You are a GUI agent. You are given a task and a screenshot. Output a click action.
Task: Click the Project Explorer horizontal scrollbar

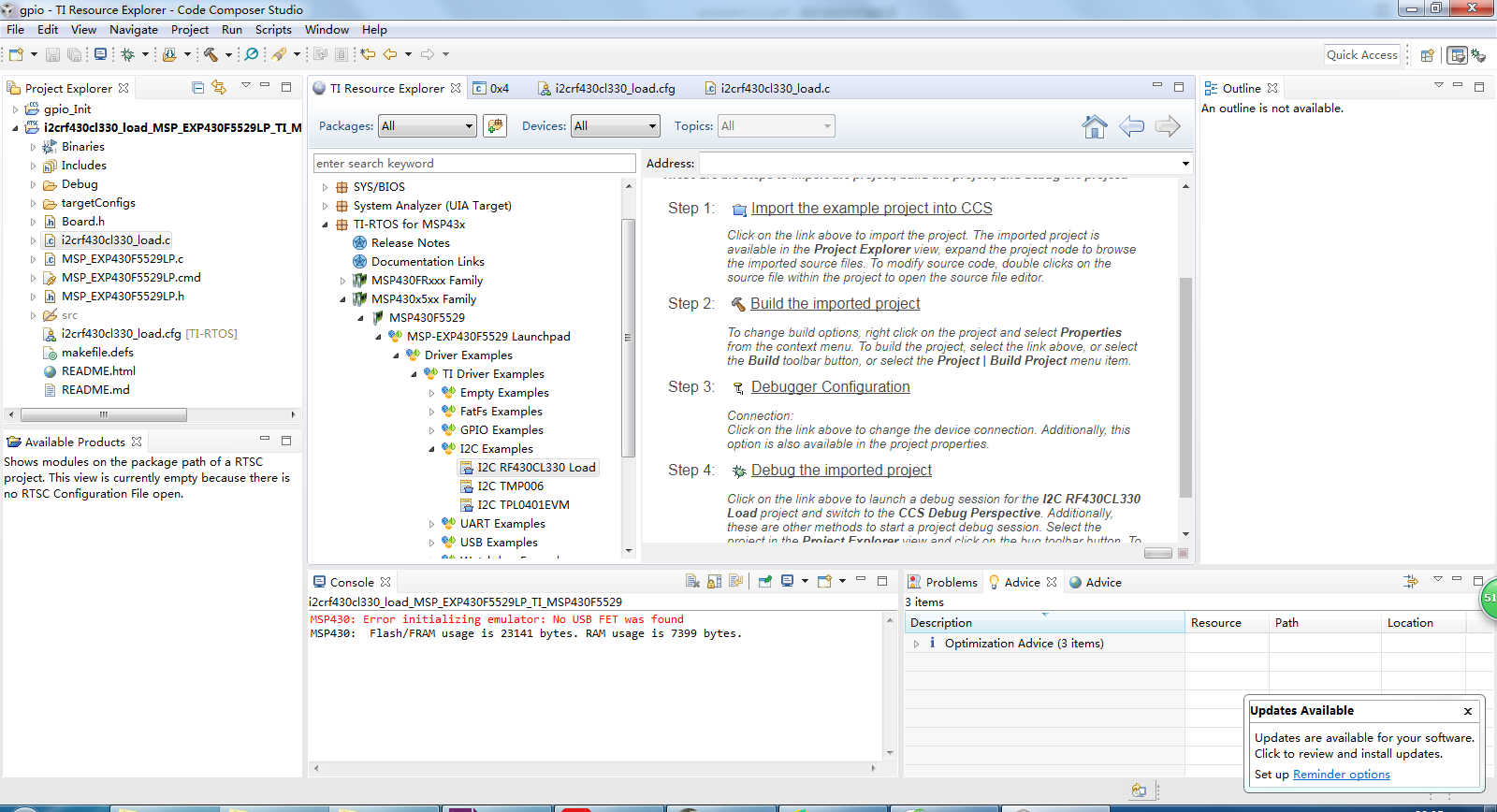point(103,414)
